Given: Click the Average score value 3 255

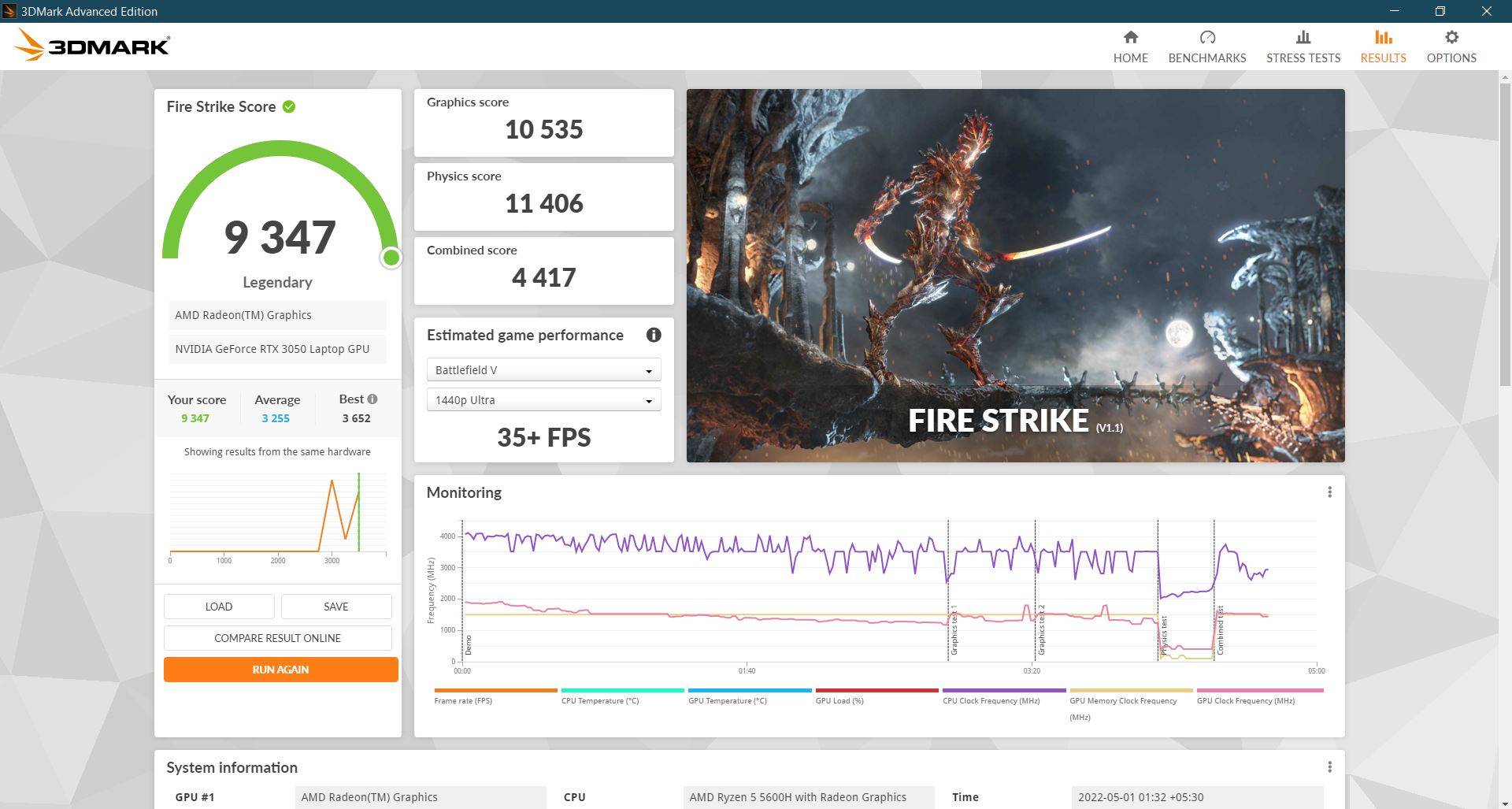Looking at the screenshot, I should coord(276,418).
